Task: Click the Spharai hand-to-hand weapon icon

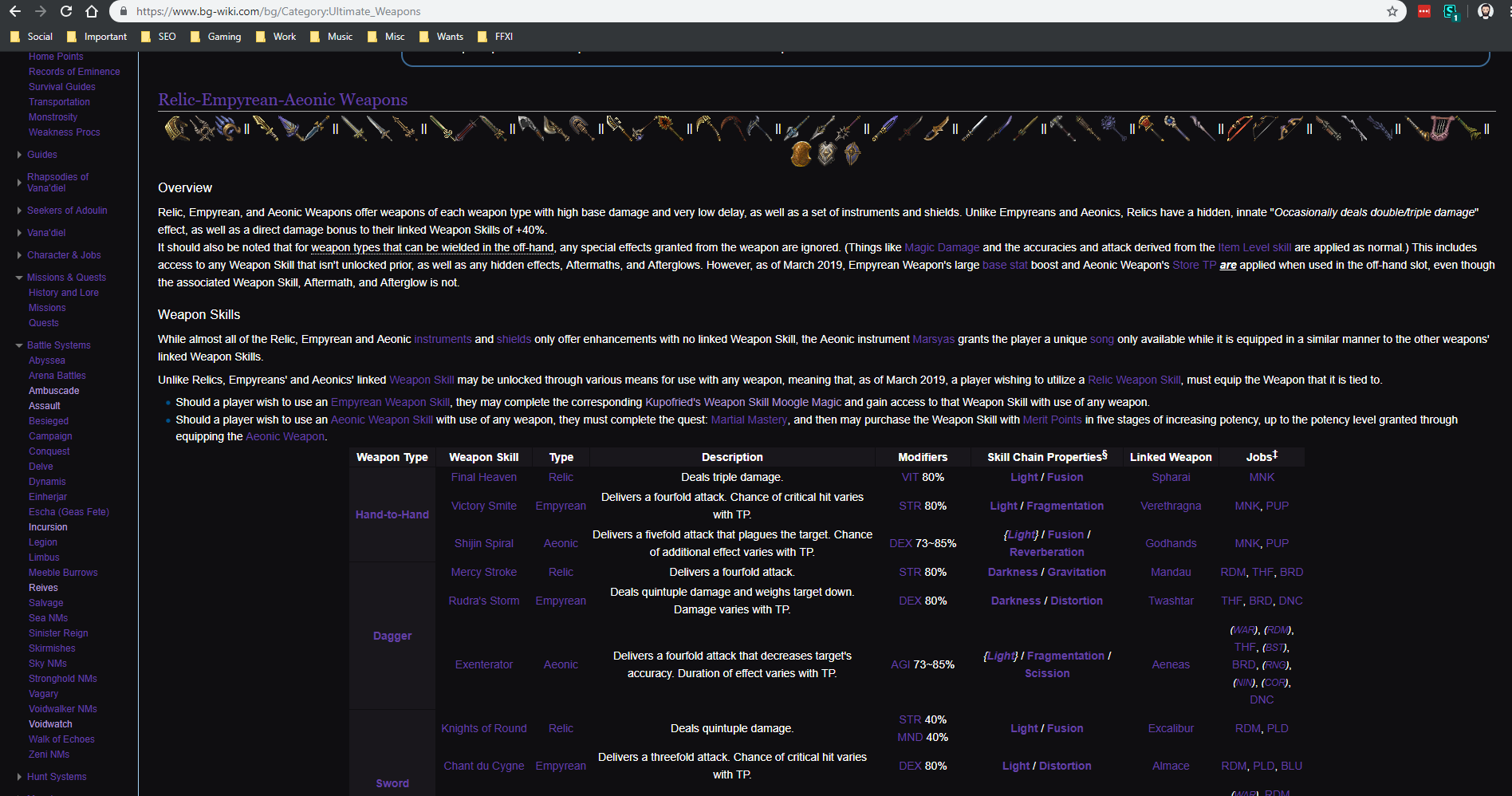Action: (x=176, y=128)
